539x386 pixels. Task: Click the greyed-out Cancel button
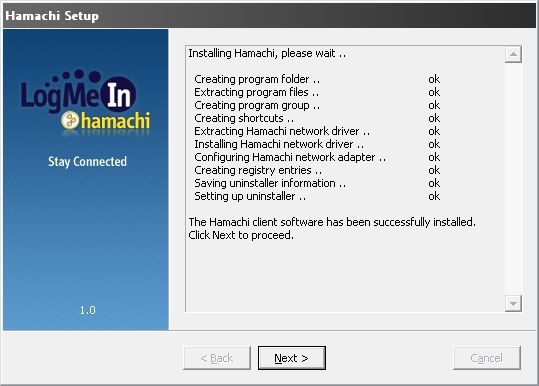(486, 358)
